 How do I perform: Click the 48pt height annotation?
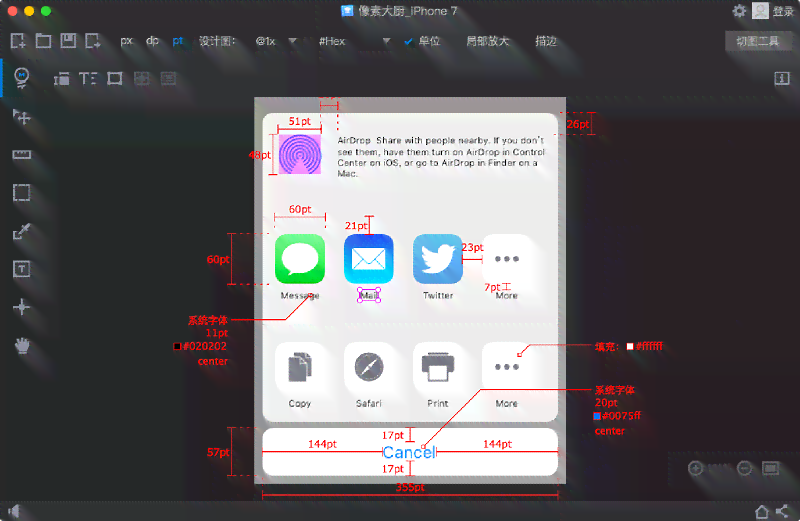[x=260, y=155]
